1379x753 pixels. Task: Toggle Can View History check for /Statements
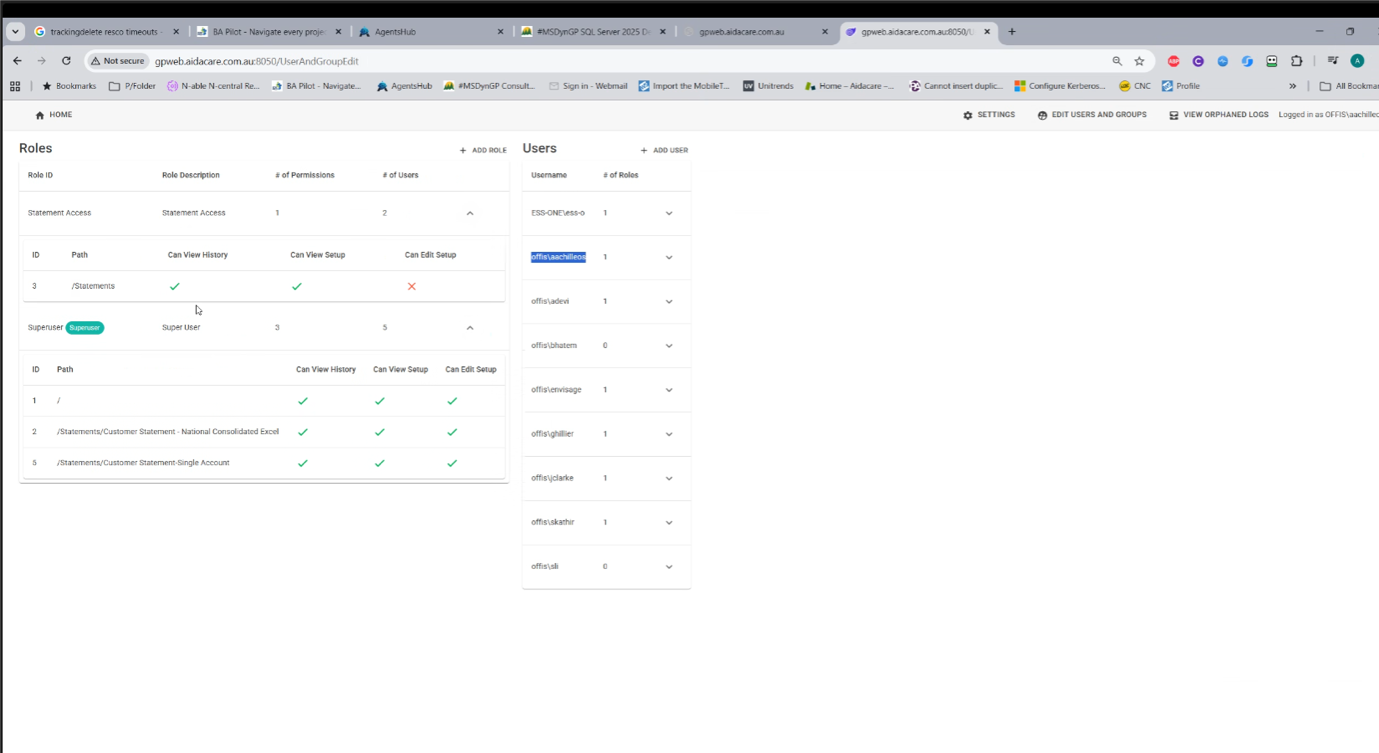coord(175,286)
